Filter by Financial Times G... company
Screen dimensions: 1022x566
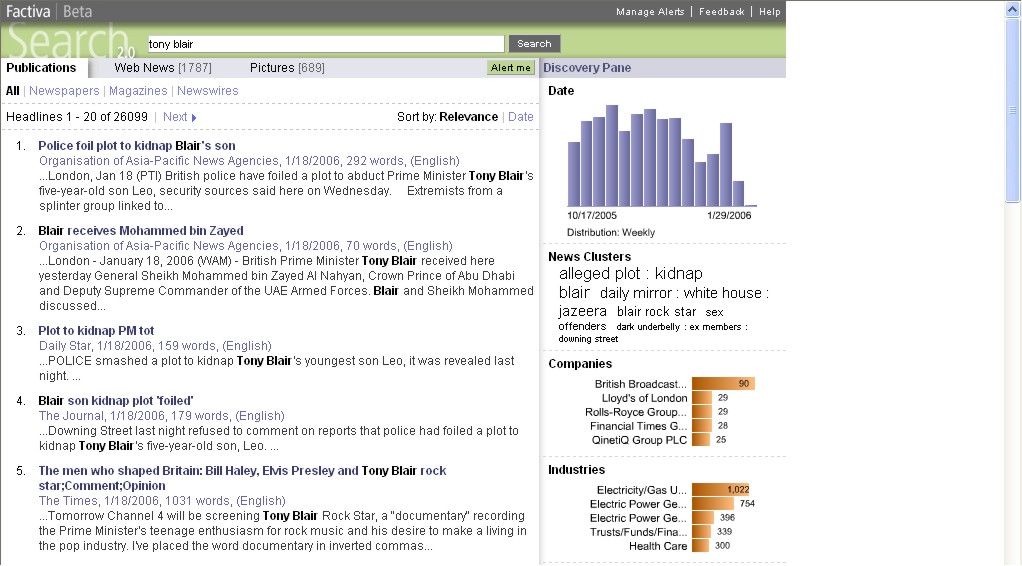pyautogui.click(x=638, y=426)
